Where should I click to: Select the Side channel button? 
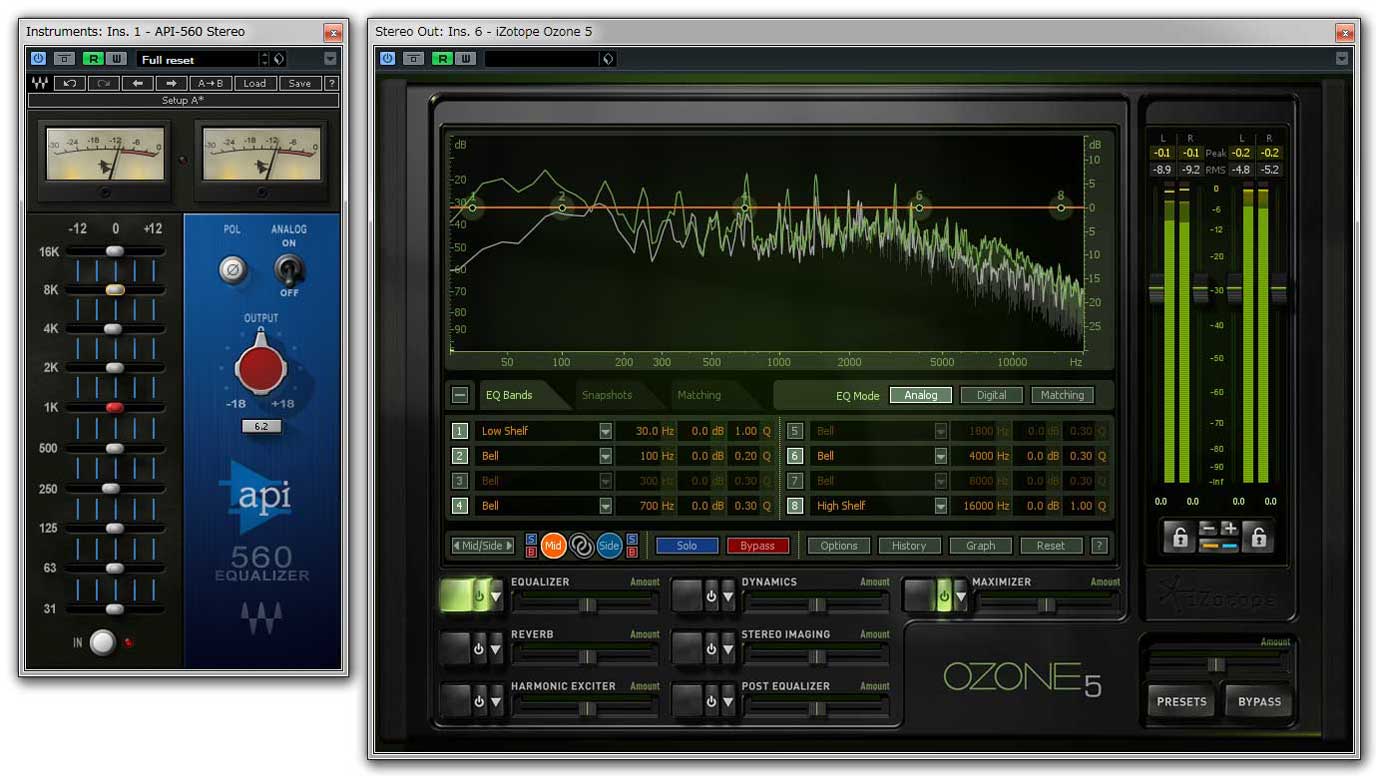click(609, 546)
